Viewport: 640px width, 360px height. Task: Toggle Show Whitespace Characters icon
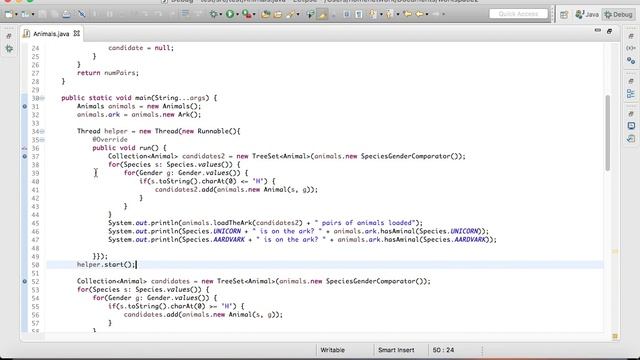[x=359, y=14]
